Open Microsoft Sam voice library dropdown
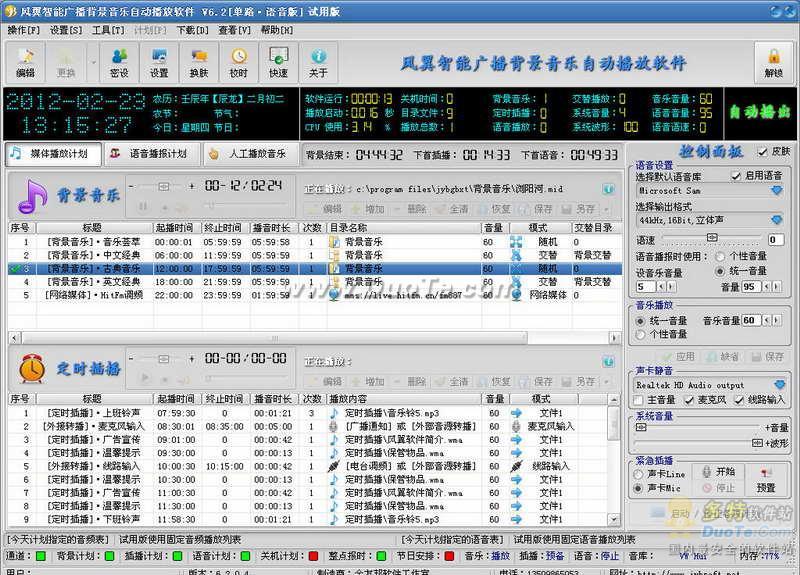This screenshot has width=800, height=575. point(777,190)
